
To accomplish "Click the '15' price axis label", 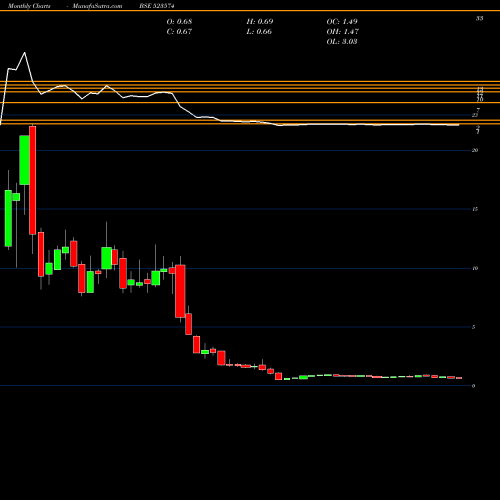I will [475, 209].
